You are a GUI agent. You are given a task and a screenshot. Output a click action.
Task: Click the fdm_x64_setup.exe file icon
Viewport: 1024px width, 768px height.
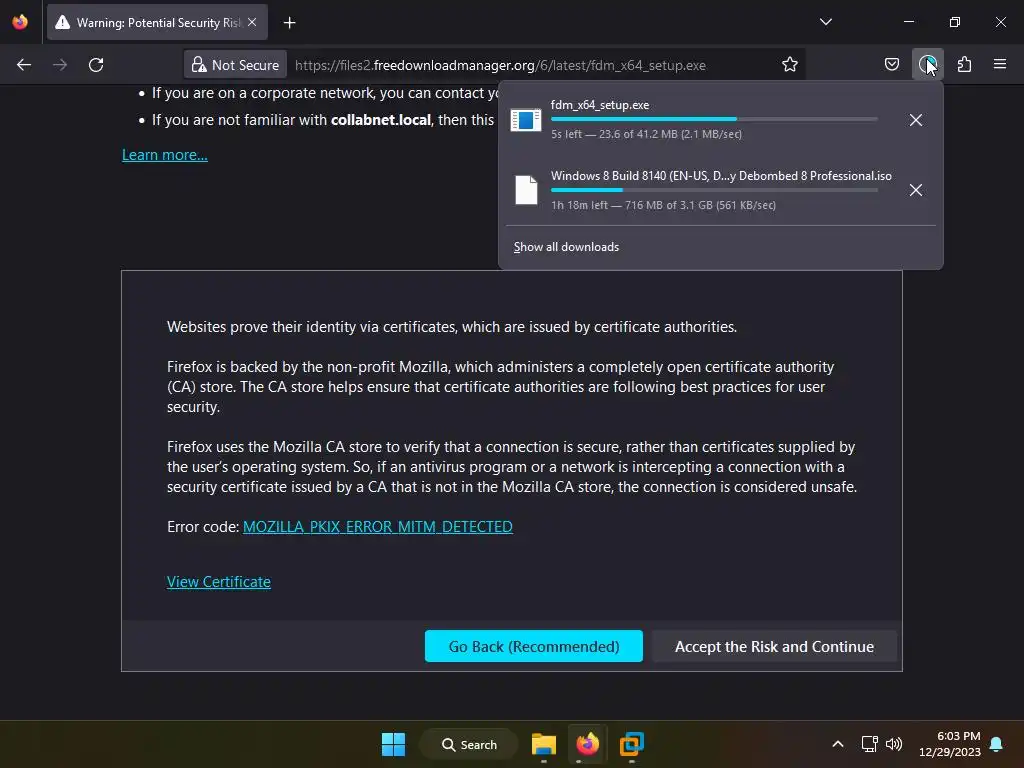click(x=526, y=120)
